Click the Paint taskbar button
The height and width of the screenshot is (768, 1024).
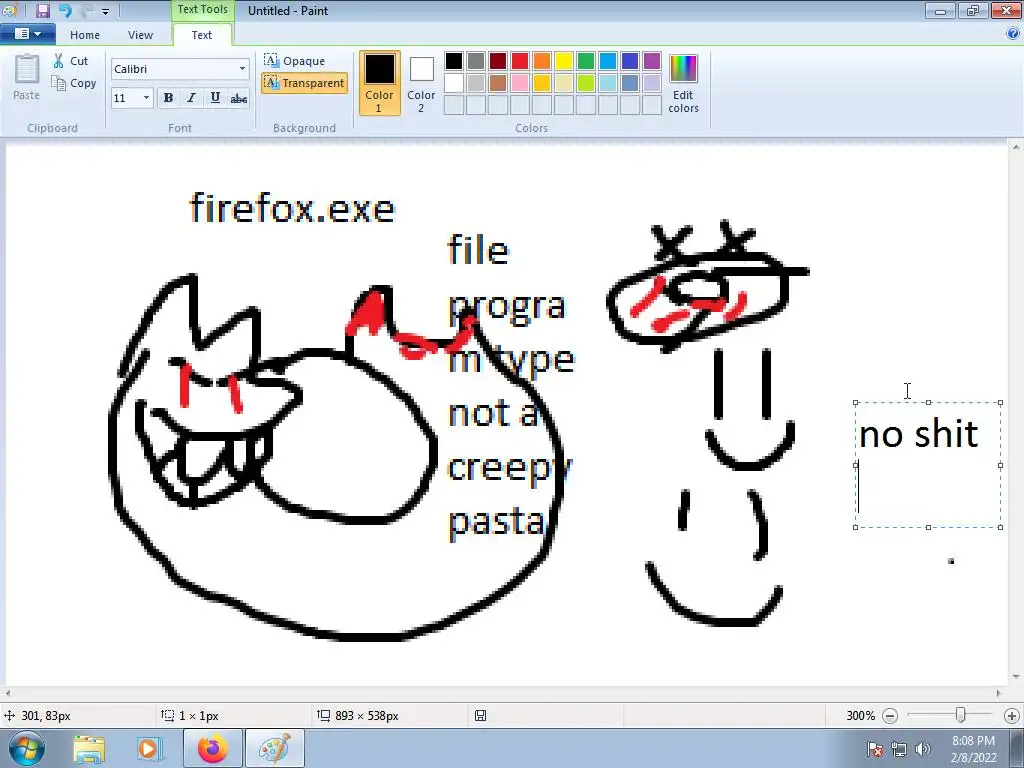click(274, 748)
